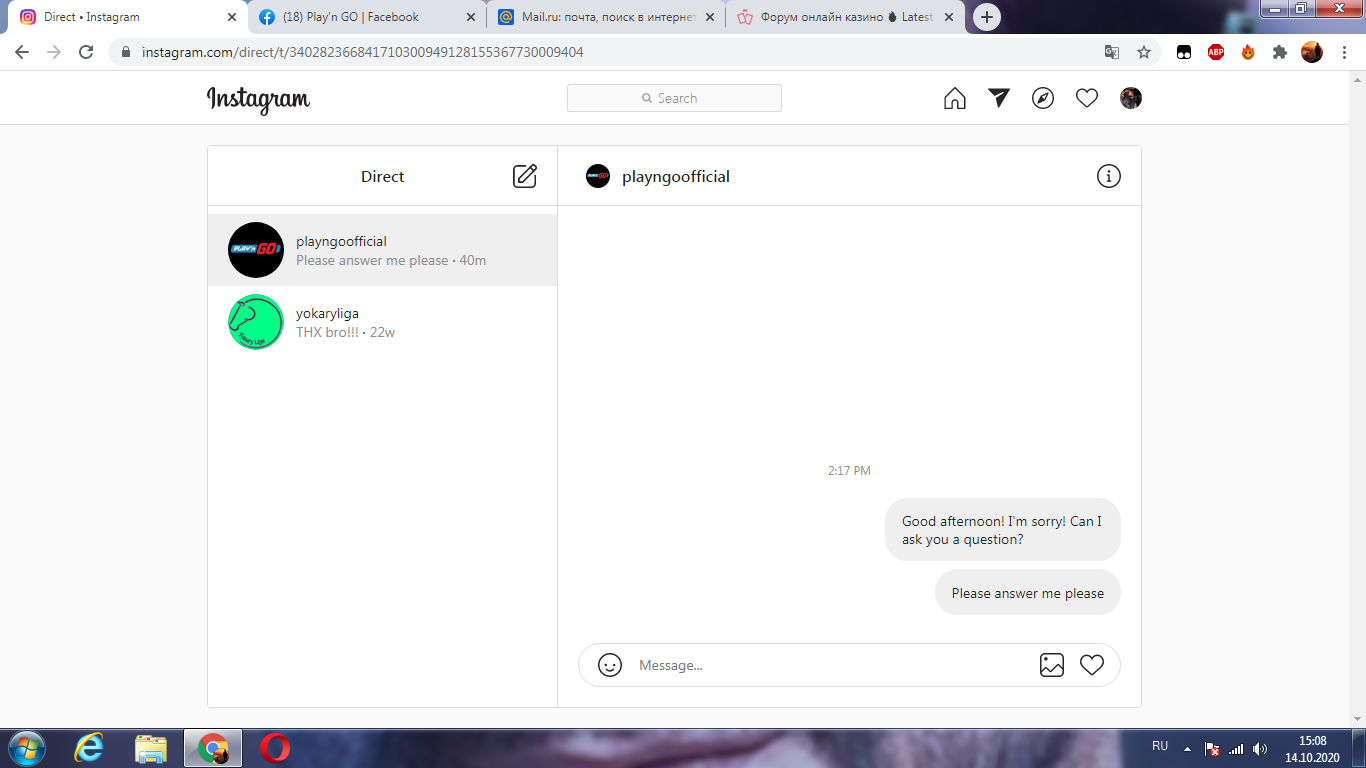This screenshot has height=768, width=1366.
Task: Open Windows Explorer from taskbar
Action: 151,748
